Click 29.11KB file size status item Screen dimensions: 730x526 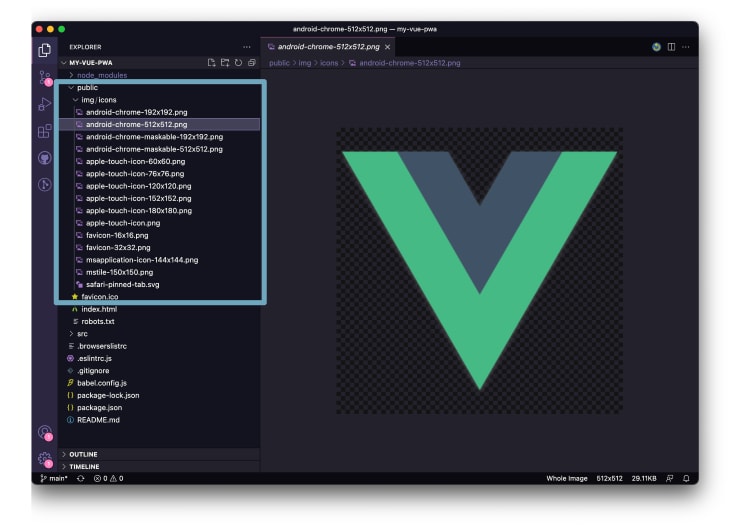(x=644, y=478)
